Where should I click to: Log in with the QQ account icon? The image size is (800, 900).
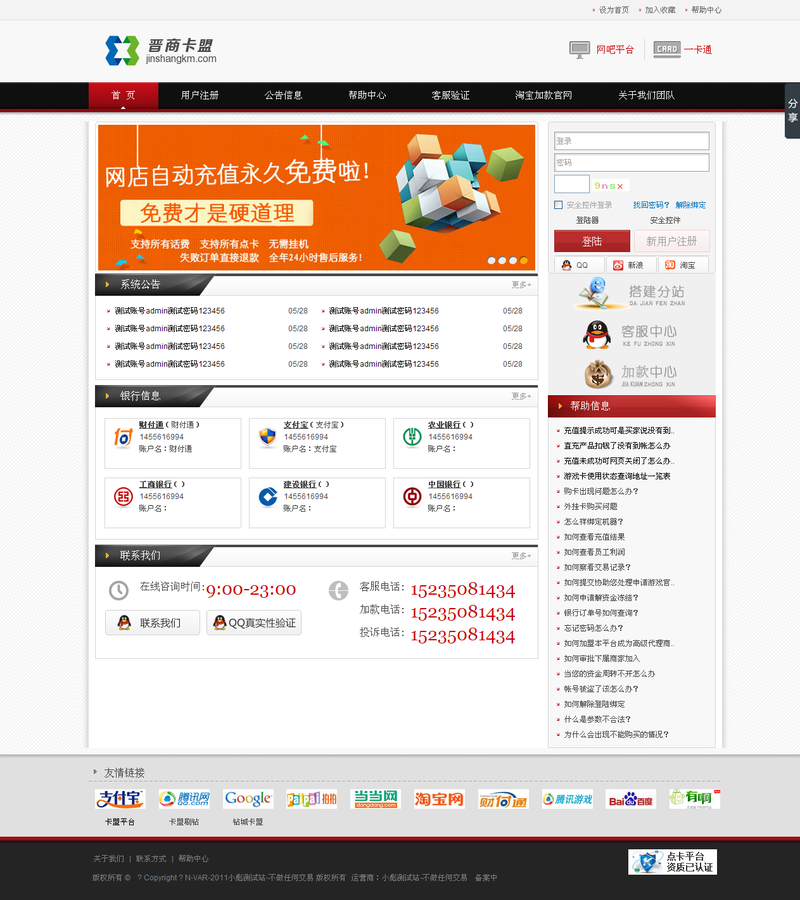567,264
